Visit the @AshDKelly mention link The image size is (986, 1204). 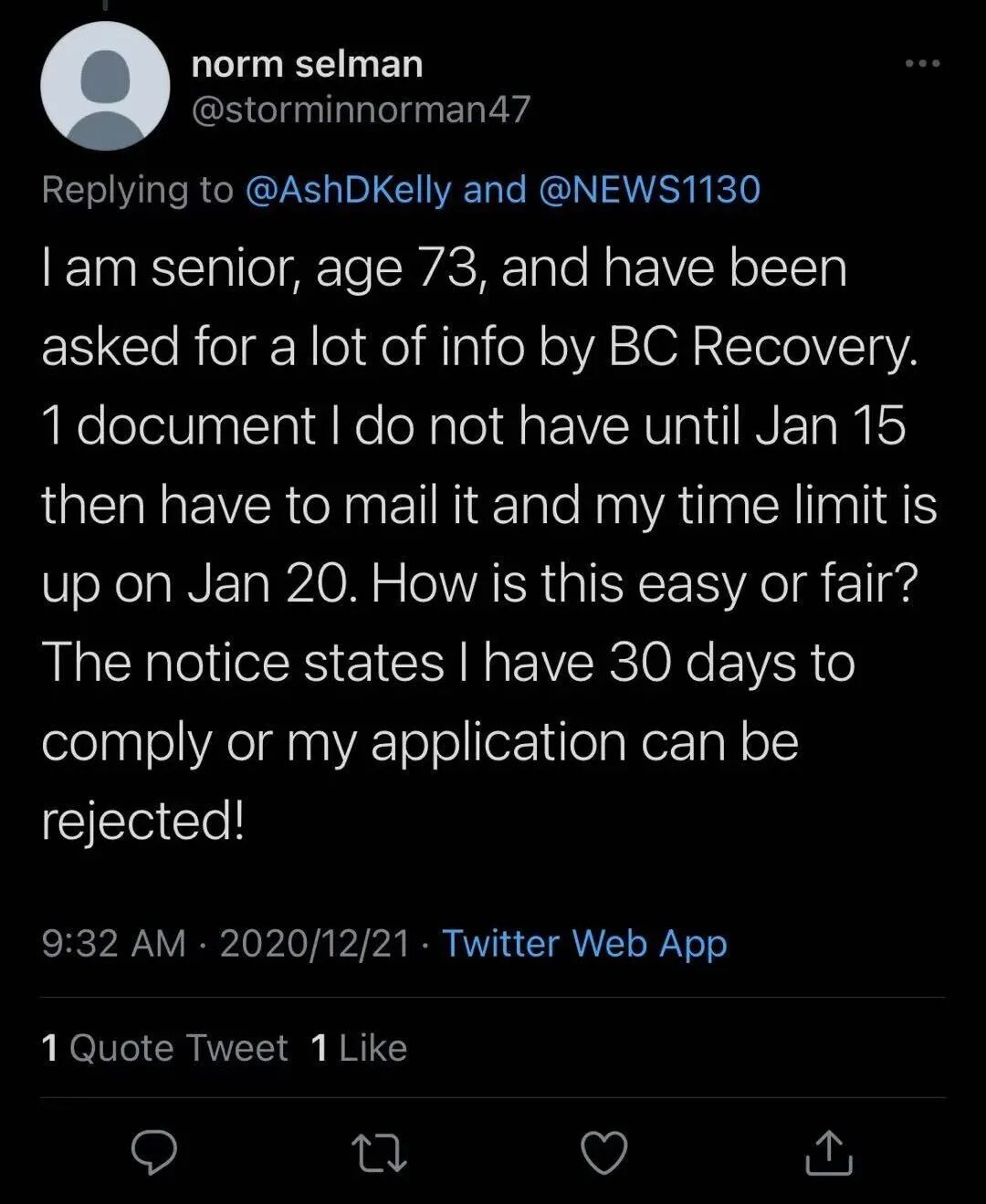pyautogui.click(x=348, y=190)
